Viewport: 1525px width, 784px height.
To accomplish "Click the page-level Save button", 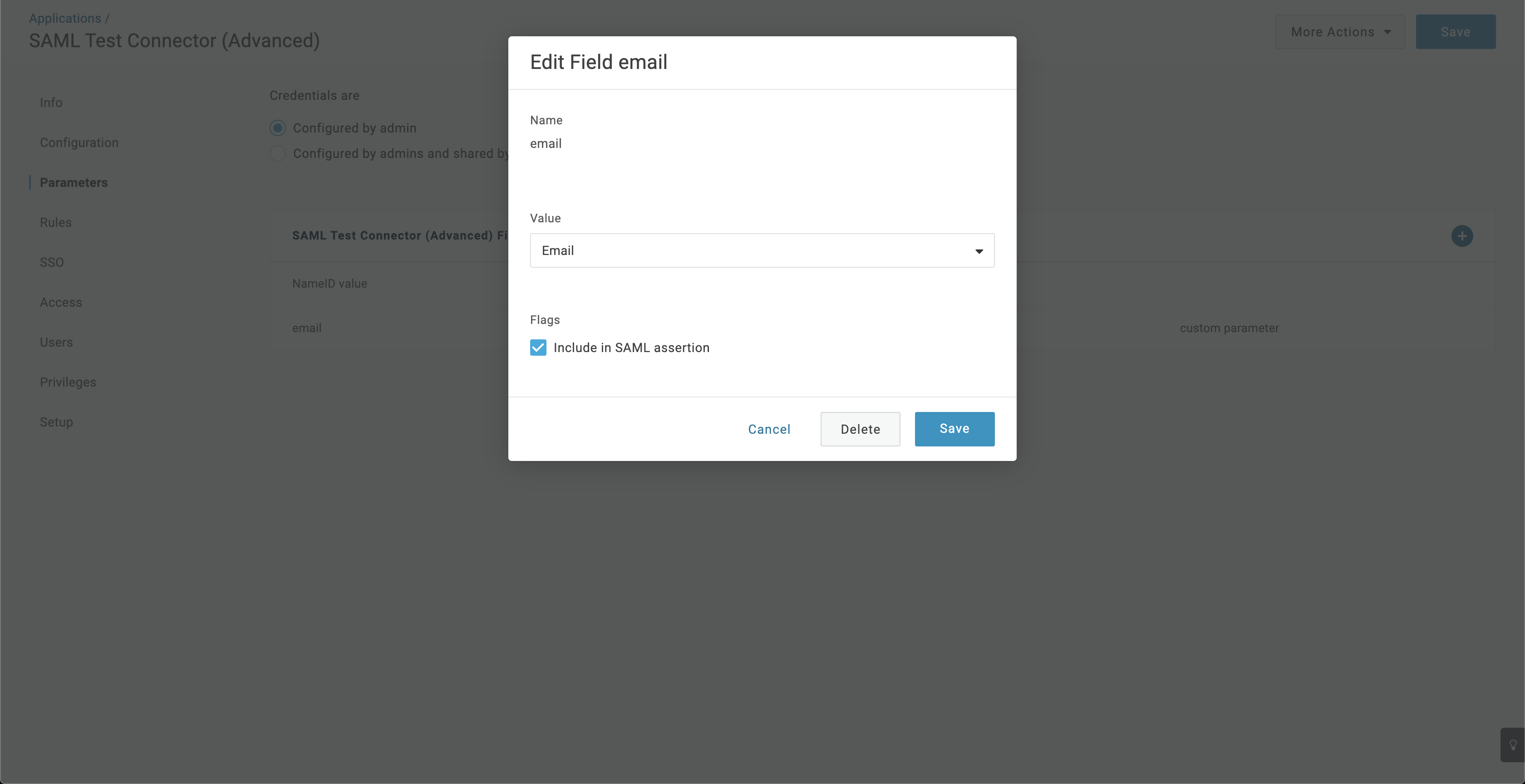I will point(1456,32).
